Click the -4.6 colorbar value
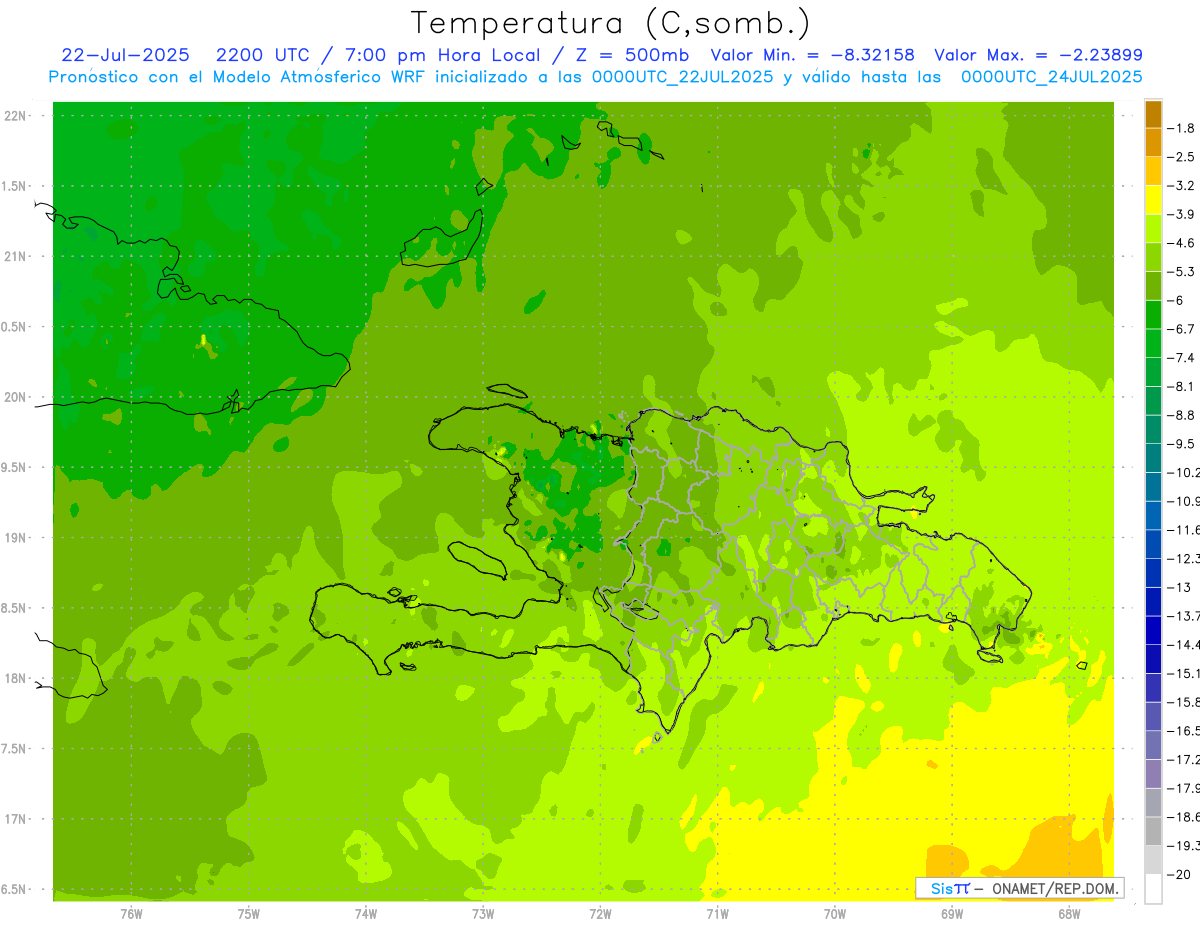 pos(1182,243)
